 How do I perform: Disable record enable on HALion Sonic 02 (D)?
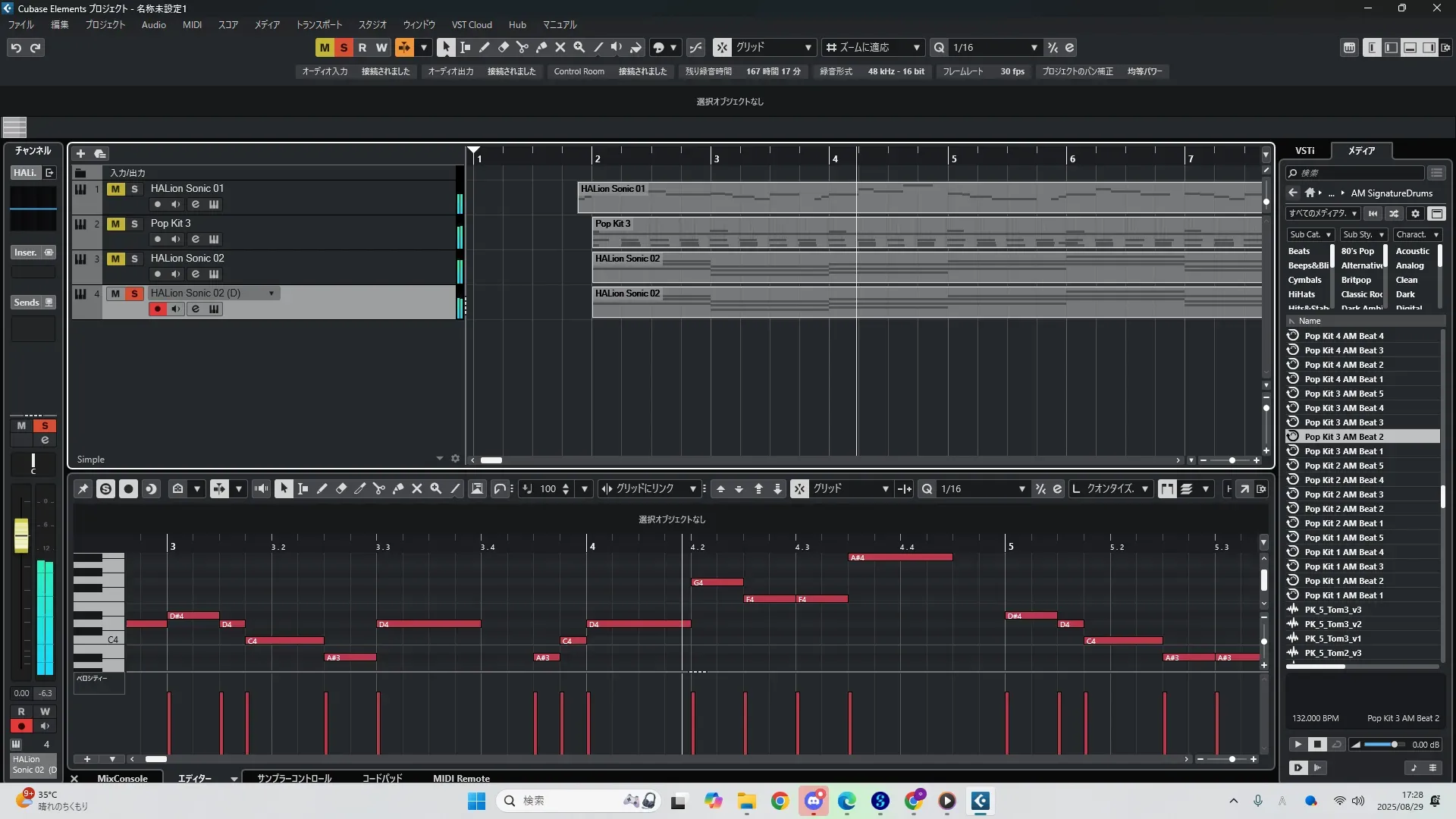(157, 309)
